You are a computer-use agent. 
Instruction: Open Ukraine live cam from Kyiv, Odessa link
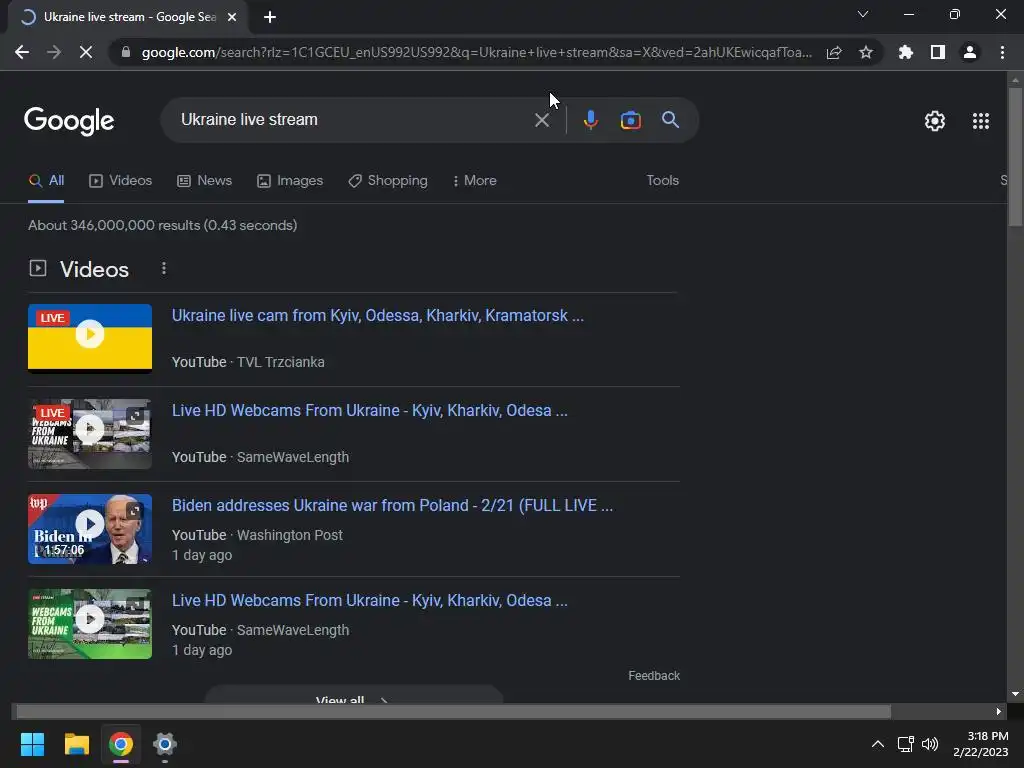377,315
